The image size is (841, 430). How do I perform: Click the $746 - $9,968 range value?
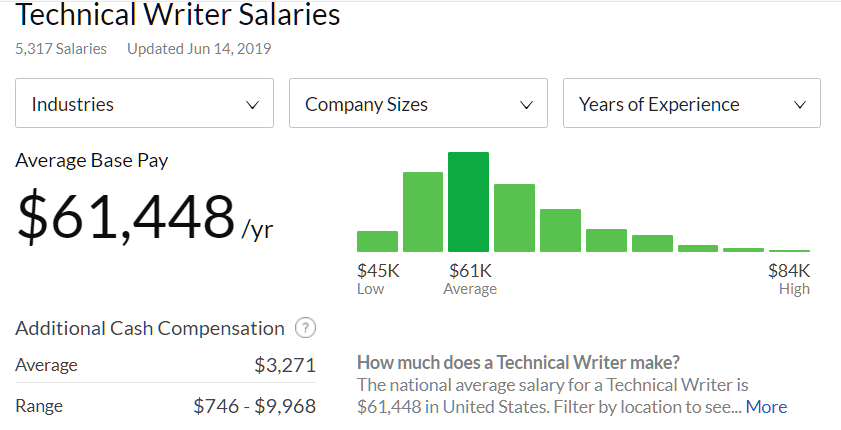(x=254, y=406)
